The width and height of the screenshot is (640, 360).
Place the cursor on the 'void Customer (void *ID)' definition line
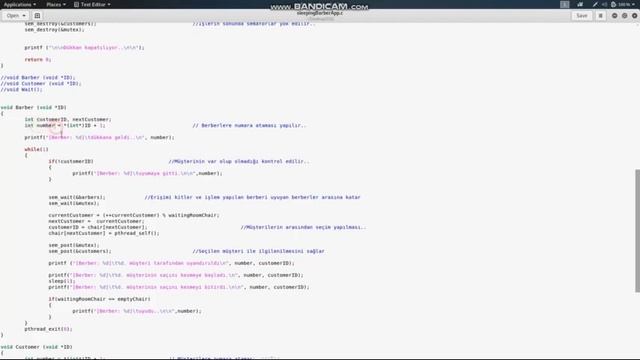click(x=36, y=347)
